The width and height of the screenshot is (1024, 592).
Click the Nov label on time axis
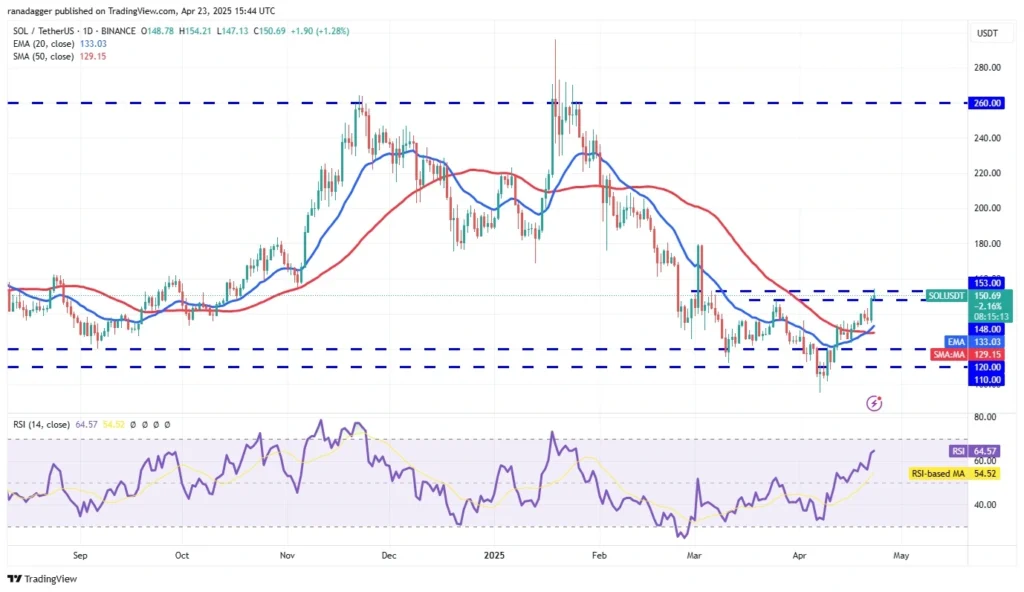click(x=287, y=555)
